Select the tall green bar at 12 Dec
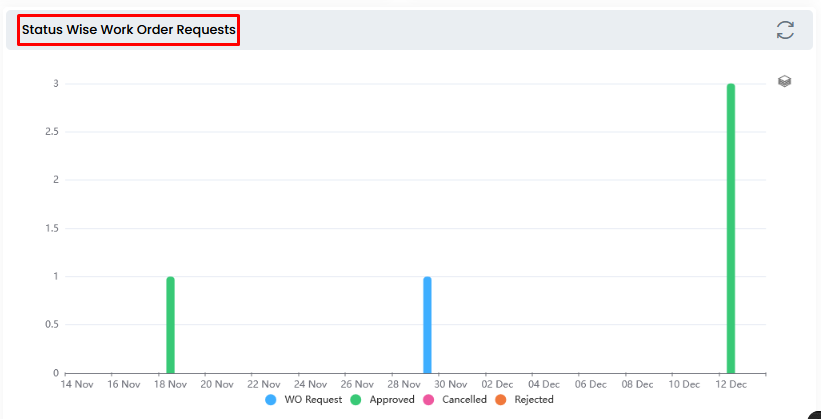Image resolution: width=821 pixels, height=419 pixels. tap(731, 228)
